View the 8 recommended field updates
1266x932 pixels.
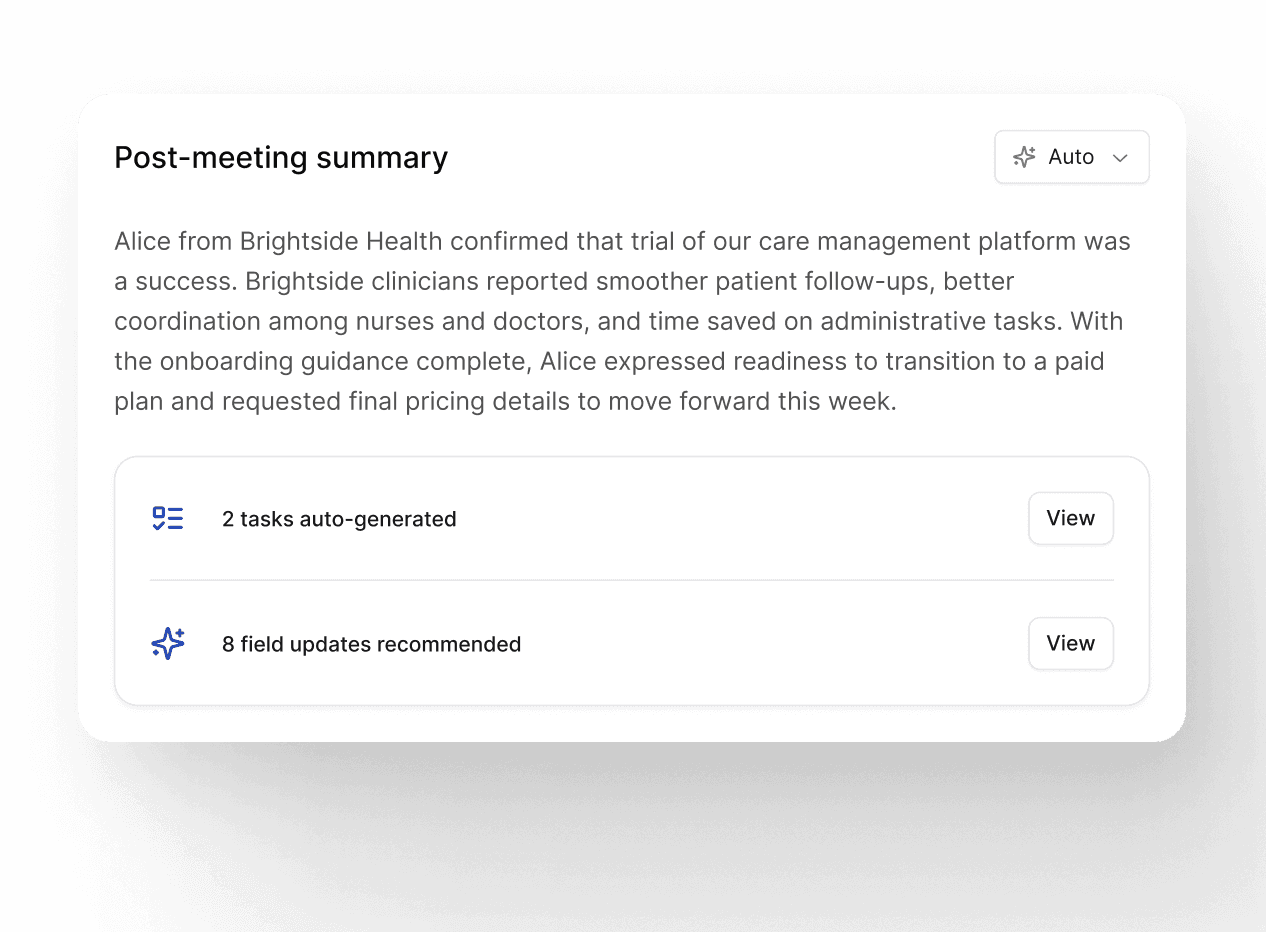(1070, 643)
